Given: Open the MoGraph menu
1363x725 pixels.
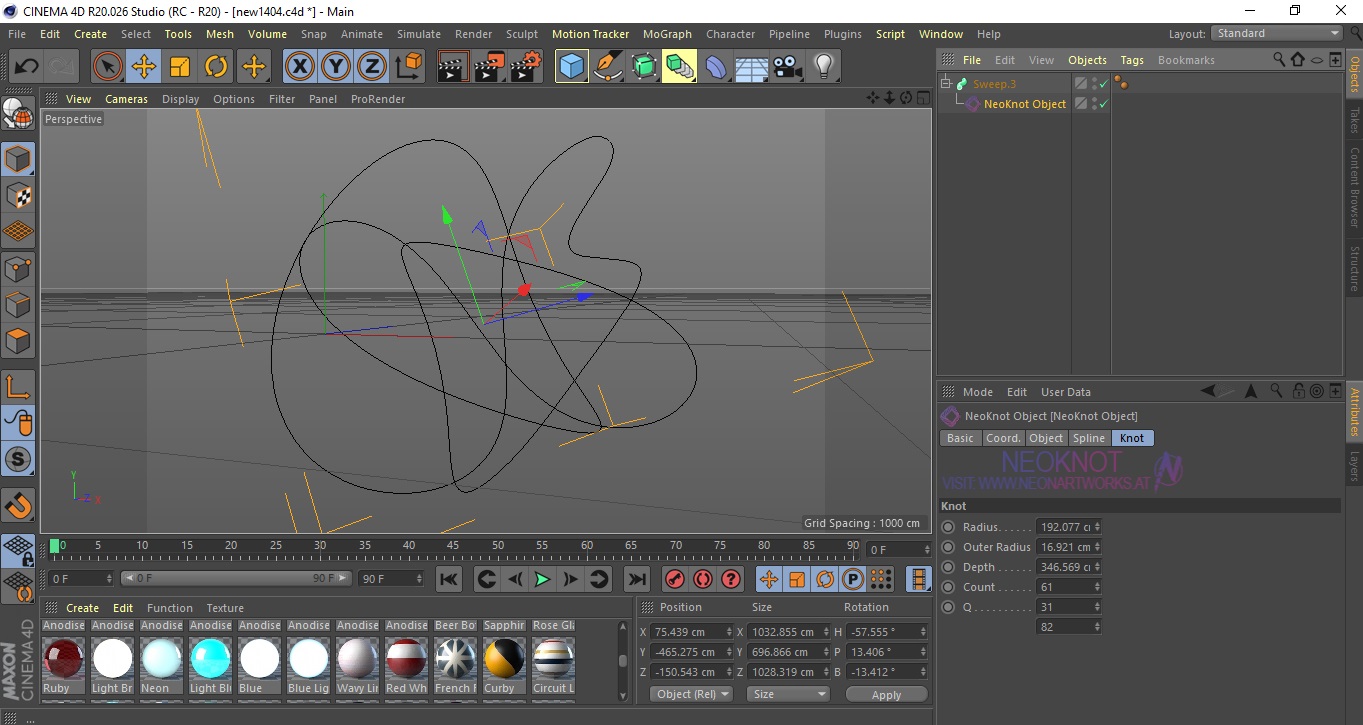Looking at the screenshot, I should 667,34.
